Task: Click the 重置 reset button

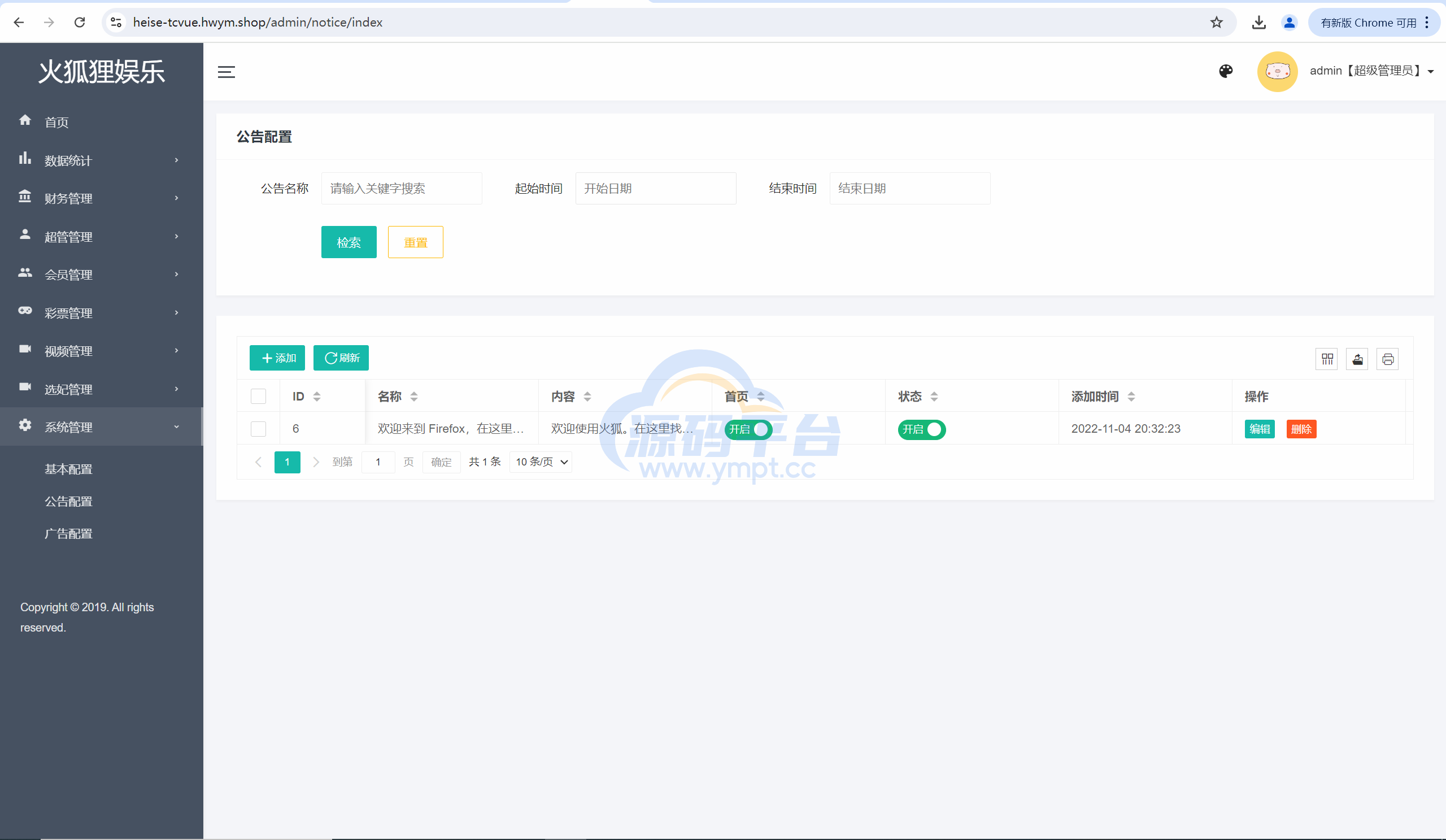Action: tap(415, 242)
